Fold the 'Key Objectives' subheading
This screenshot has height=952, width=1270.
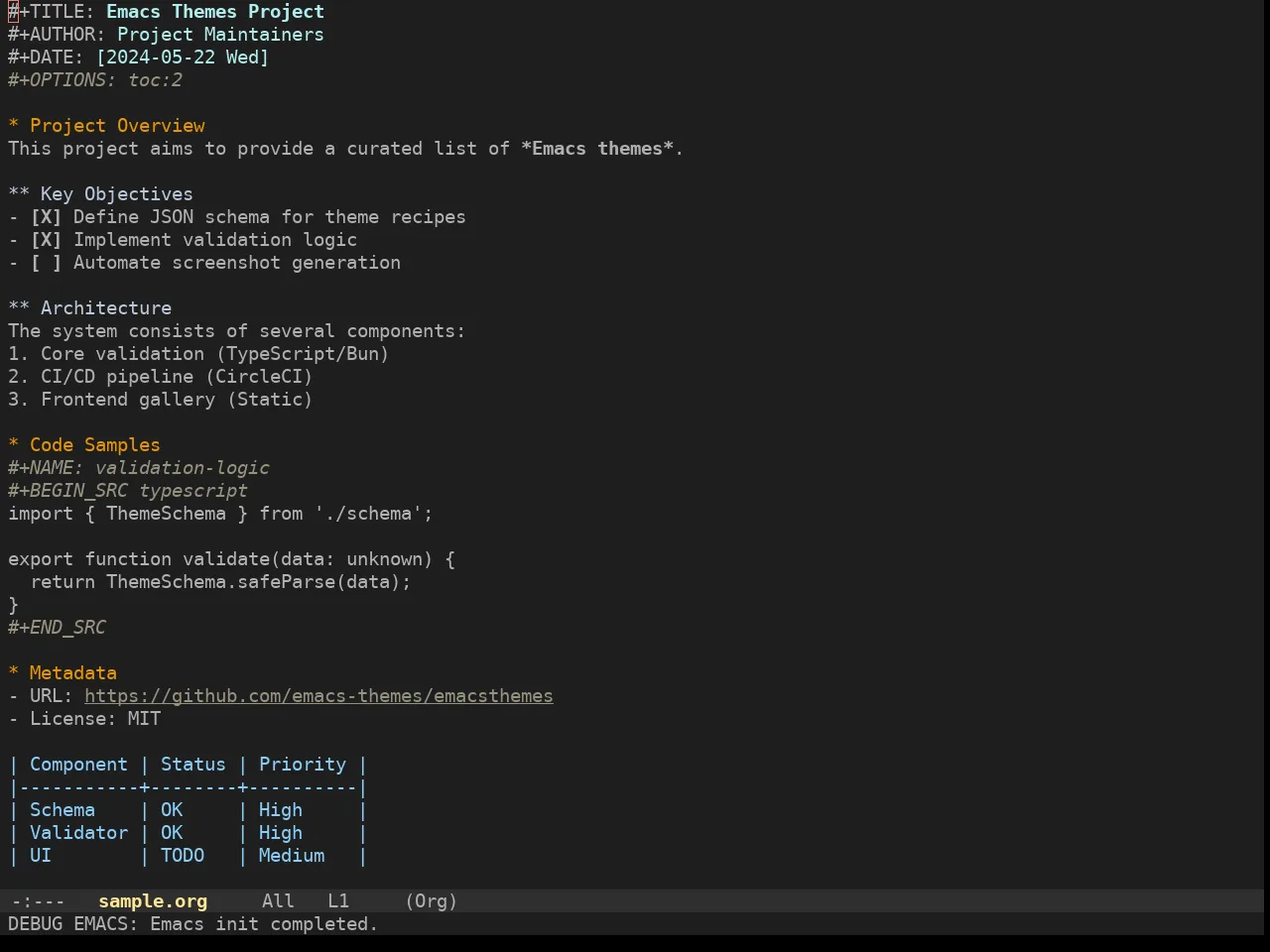pyautogui.click(x=100, y=194)
